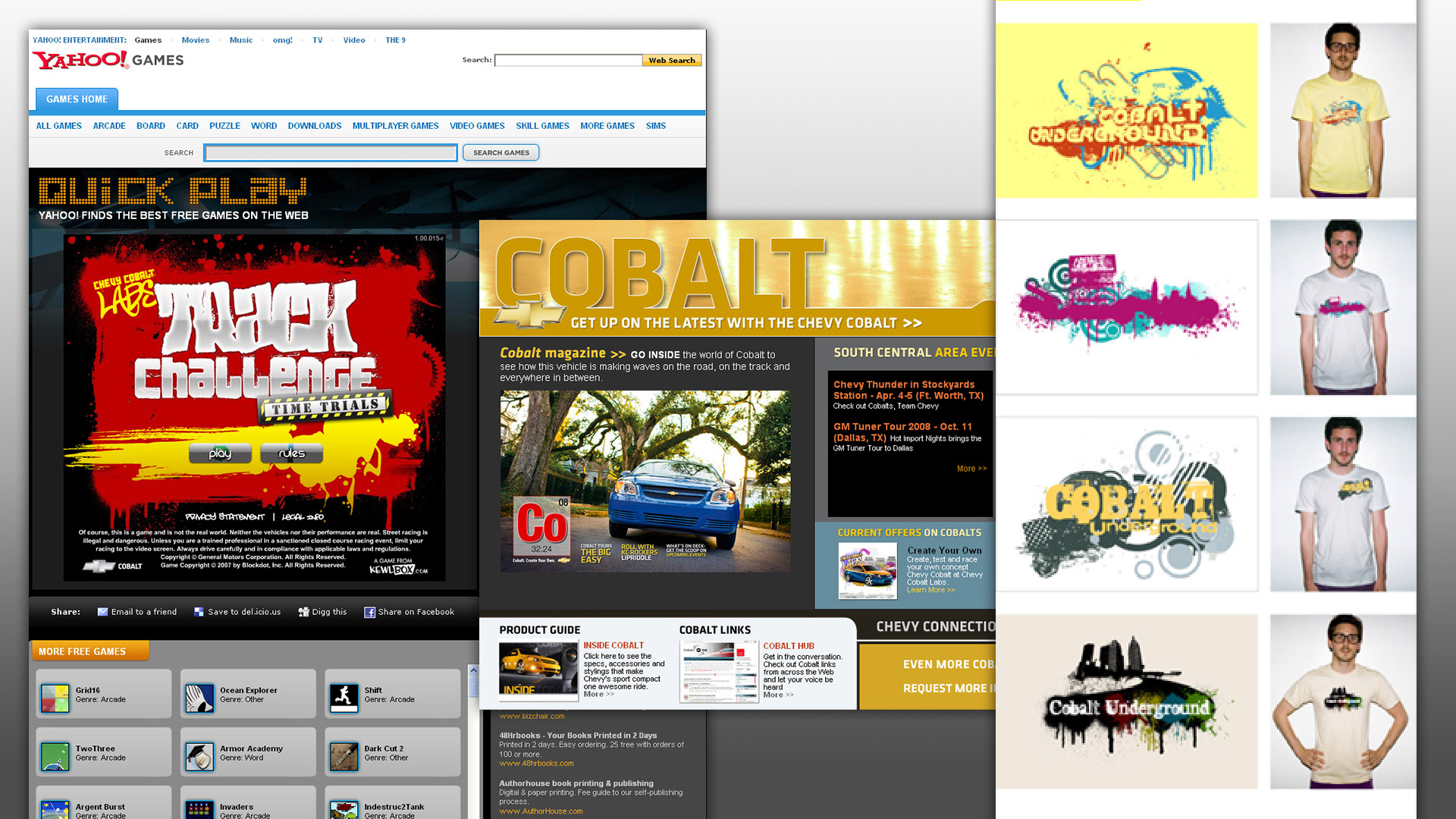This screenshot has height=819, width=1456.
Task: Click the Digg this icon
Action: [x=303, y=612]
